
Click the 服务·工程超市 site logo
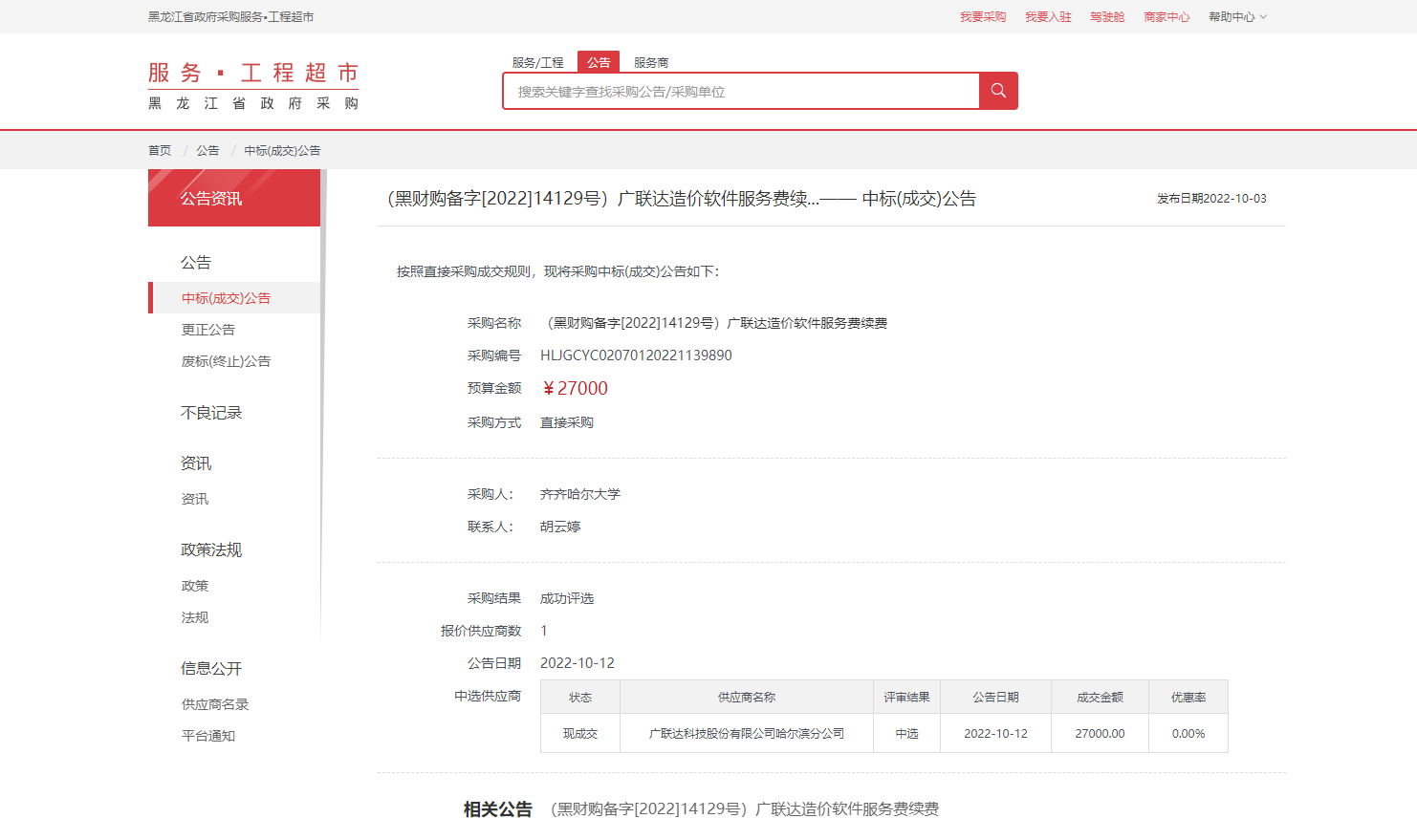point(253,86)
